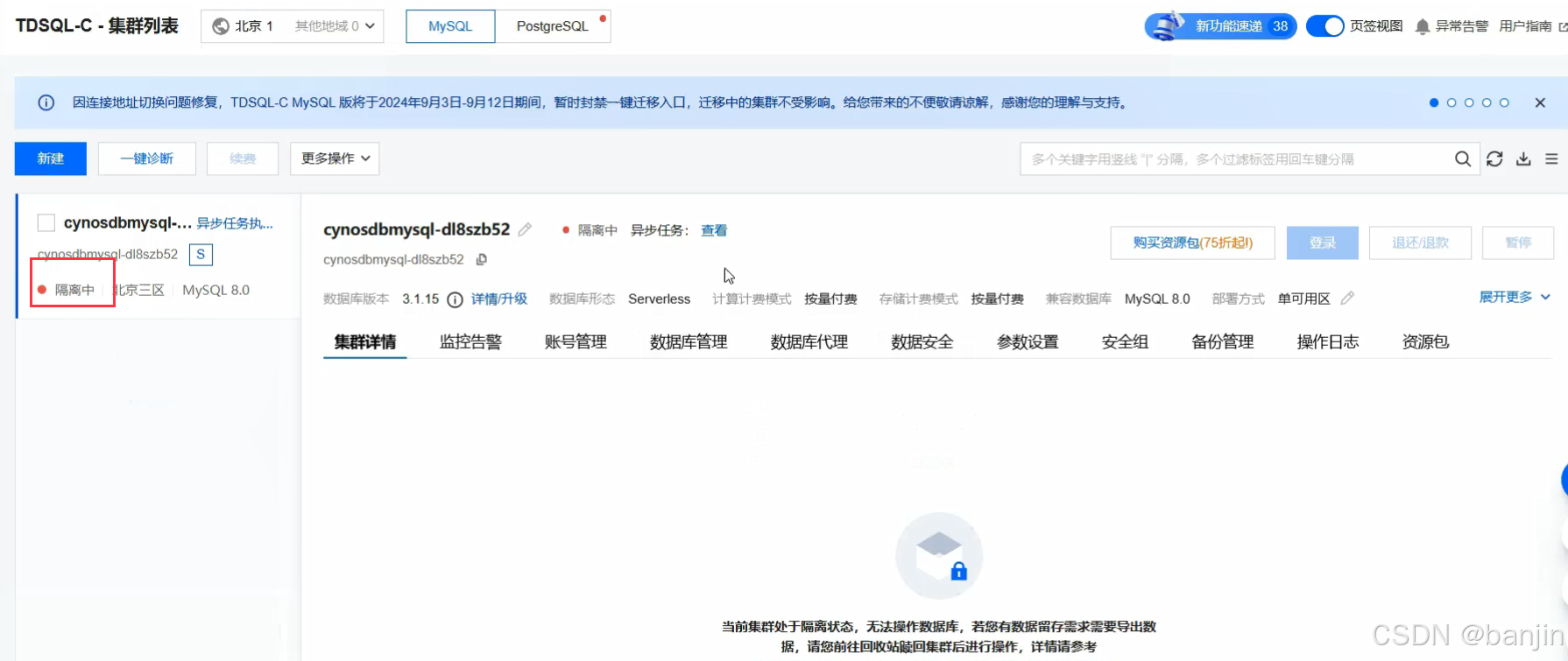Screen dimensions: 1568x661
Task: Check the cynosdbmysql cluster checkbox
Action: point(46,223)
